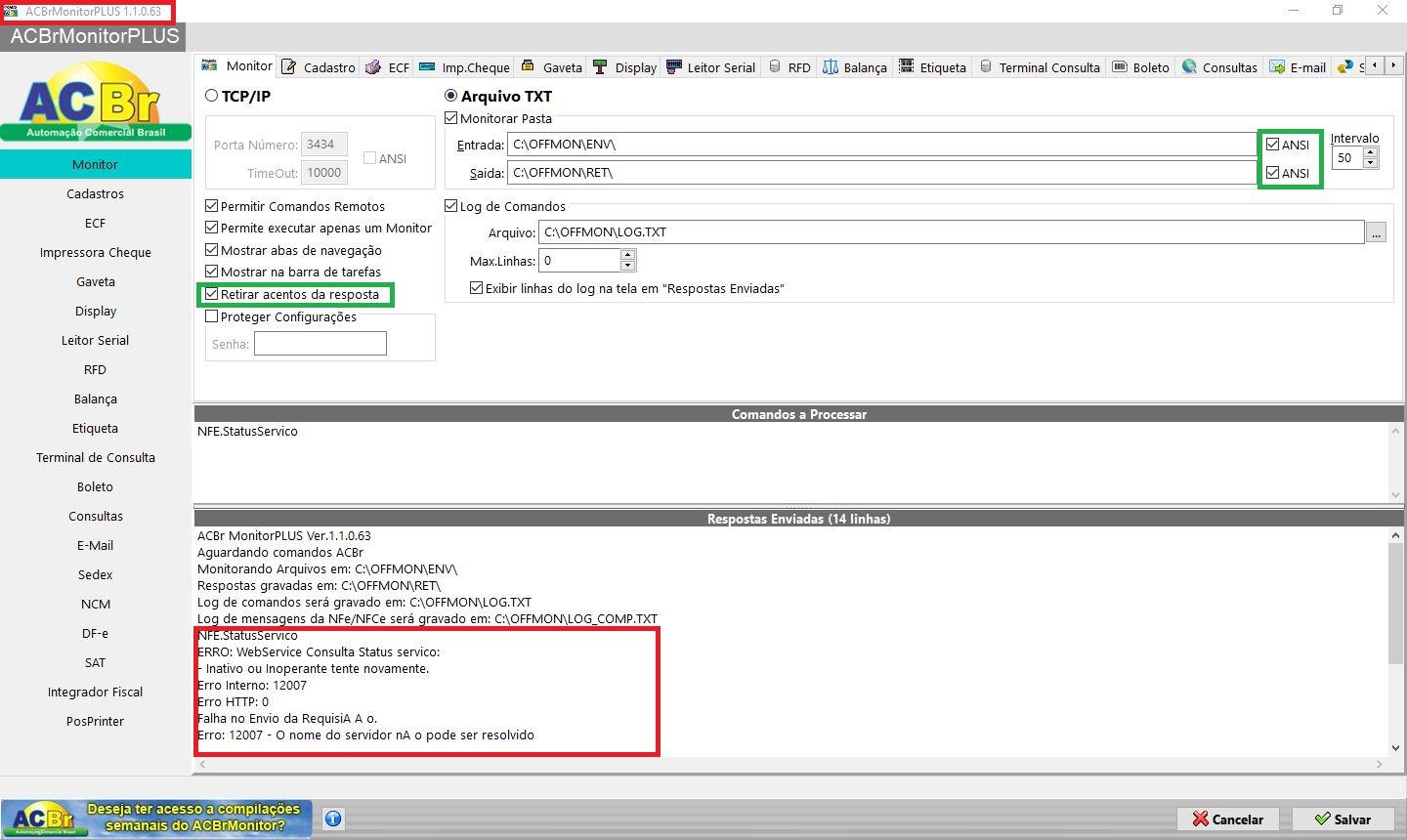This screenshot has width=1407, height=840.
Task: Open Sedex in the sidebar
Action: coord(96,574)
